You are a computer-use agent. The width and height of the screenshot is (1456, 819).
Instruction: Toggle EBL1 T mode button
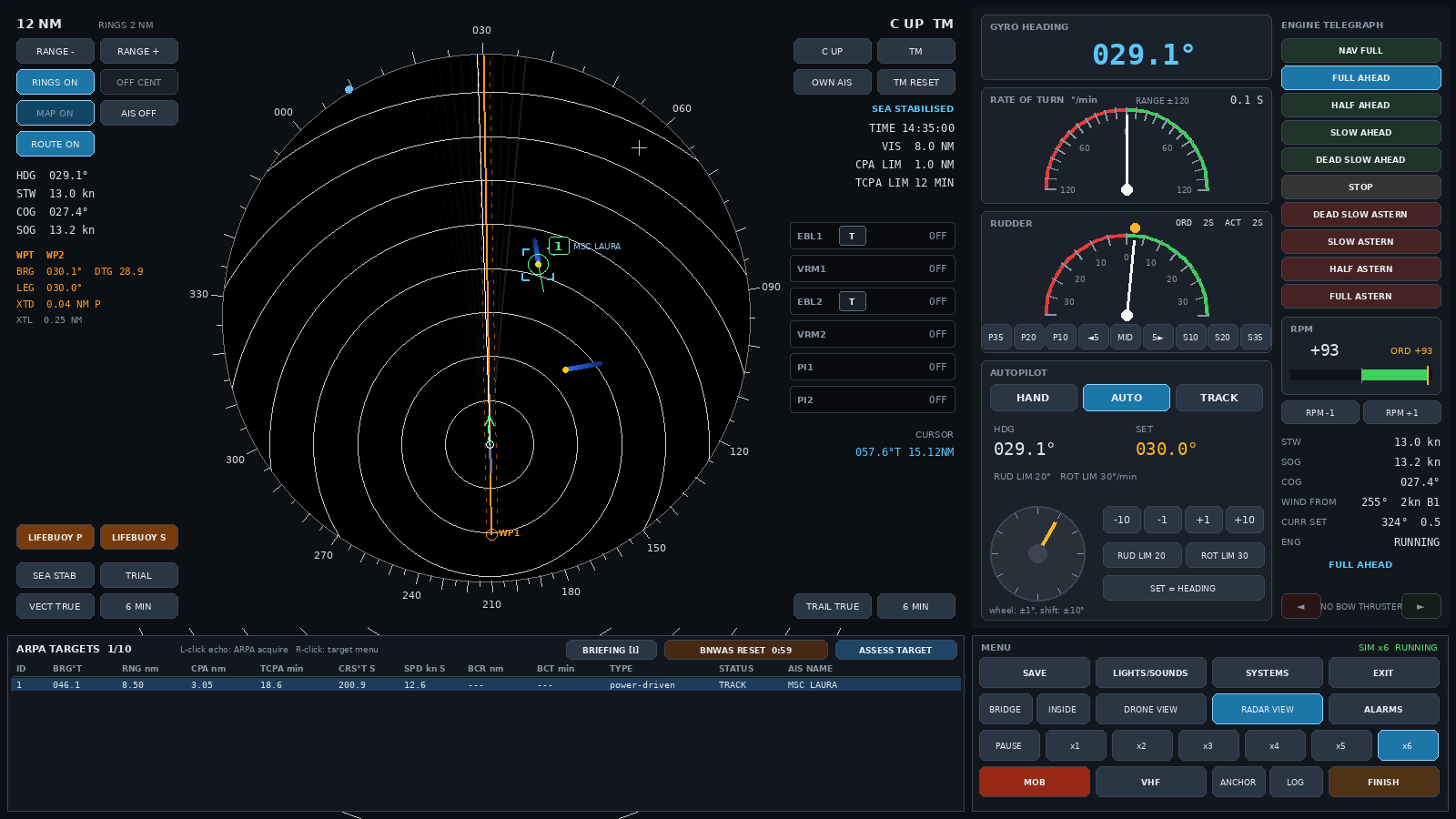[x=852, y=236]
